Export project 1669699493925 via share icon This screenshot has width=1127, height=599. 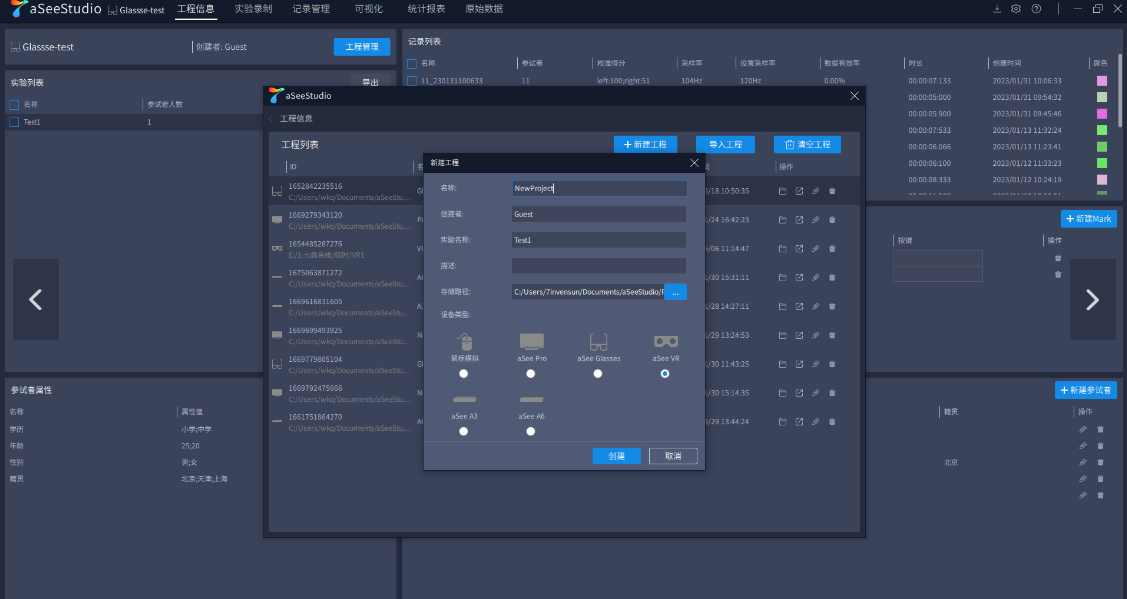tap(799, 335)
